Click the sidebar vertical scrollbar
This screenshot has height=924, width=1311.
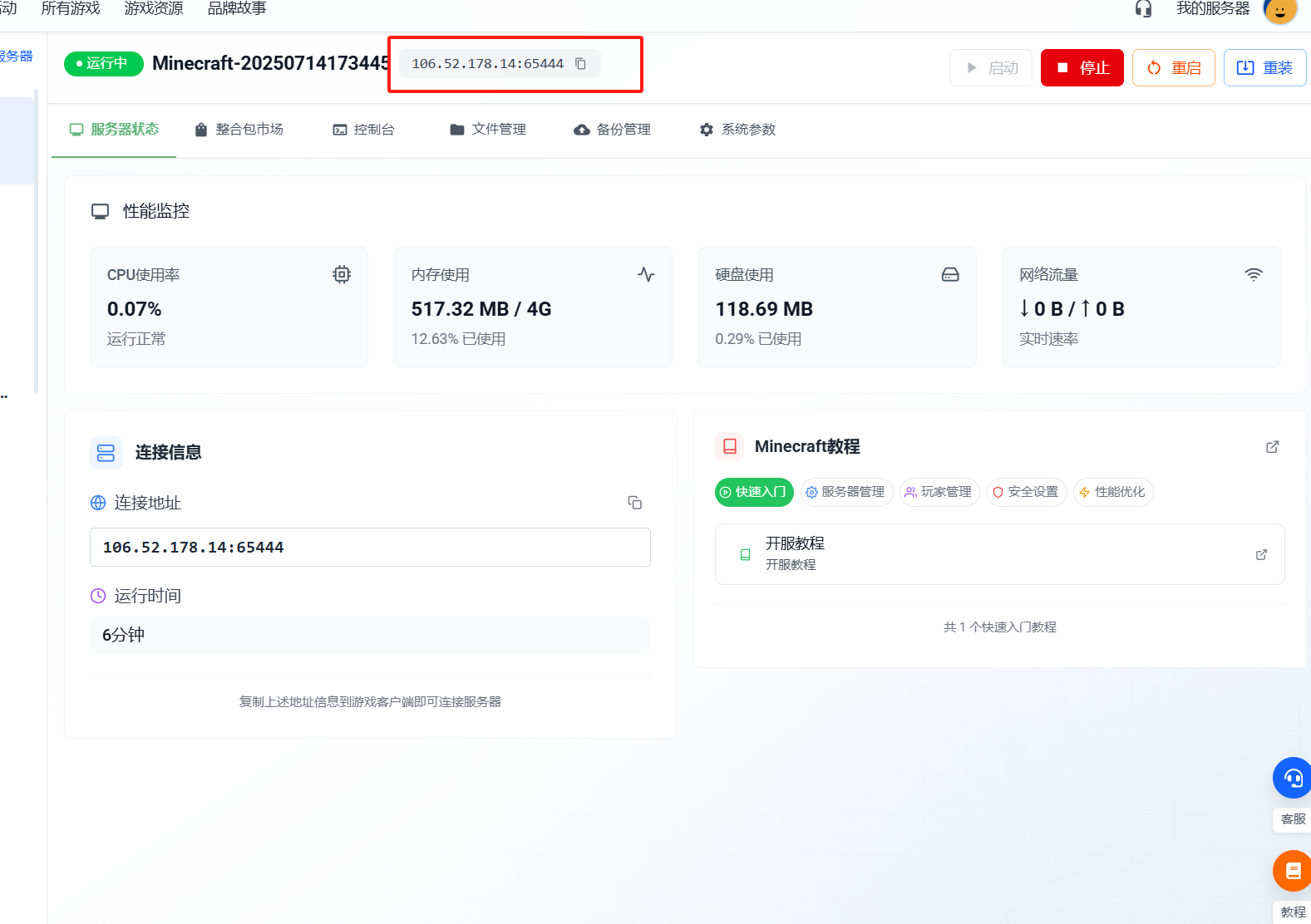[36, 241]
